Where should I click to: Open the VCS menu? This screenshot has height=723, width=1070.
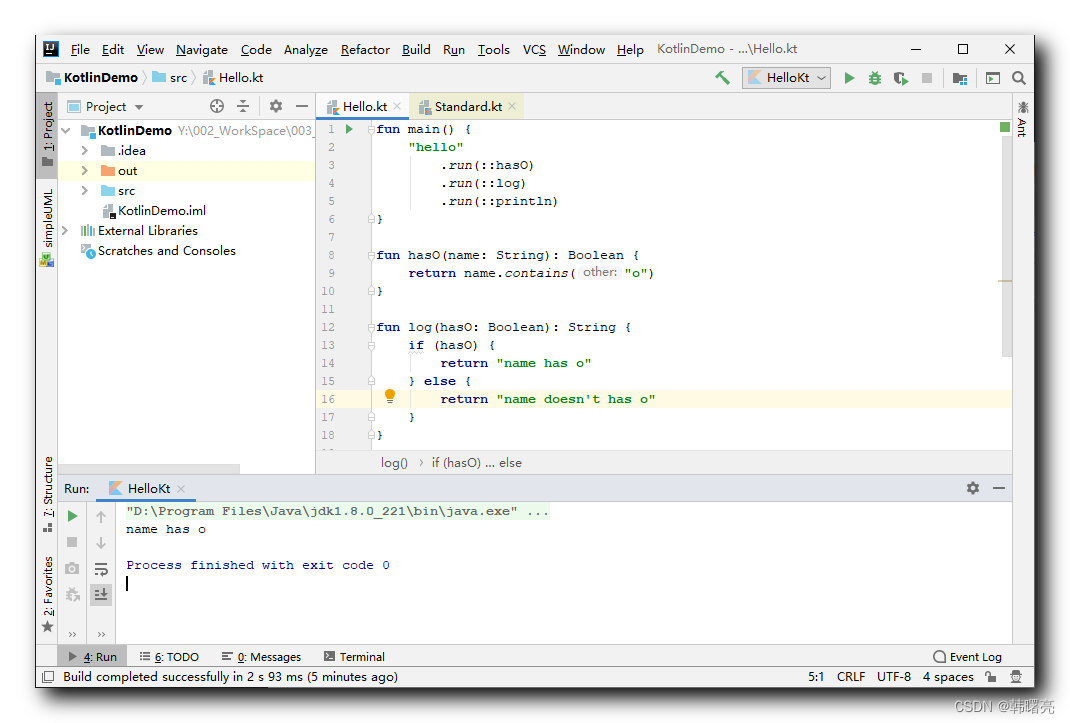click(534, 49)
